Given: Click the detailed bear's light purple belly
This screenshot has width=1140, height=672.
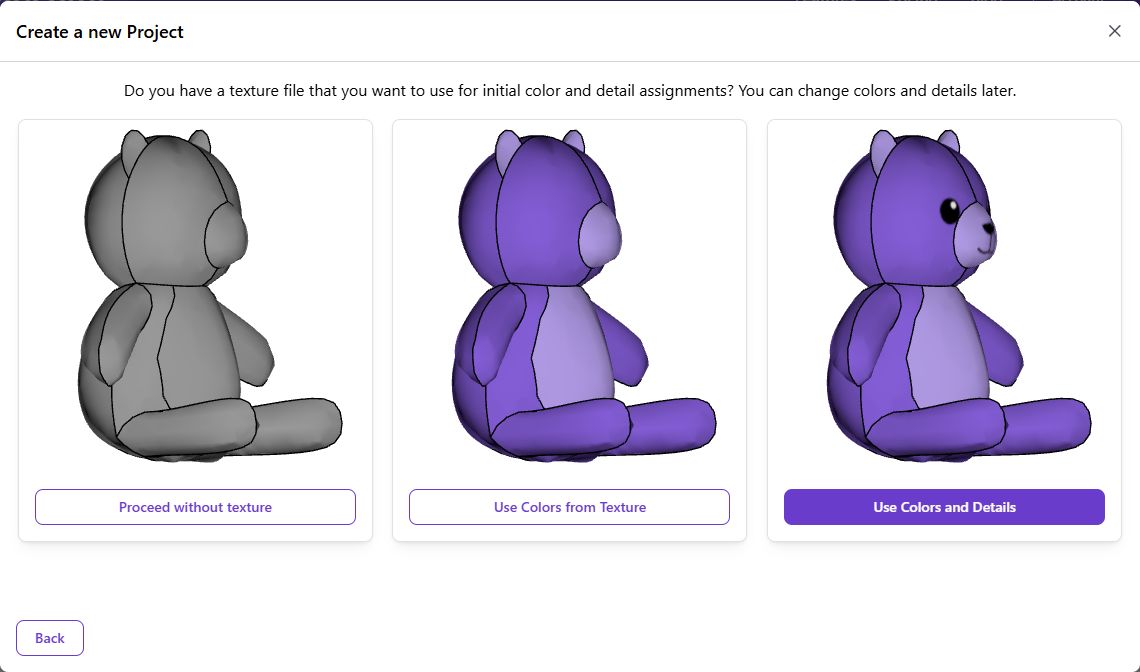Looking at the screenshot, I should [947, 346].
